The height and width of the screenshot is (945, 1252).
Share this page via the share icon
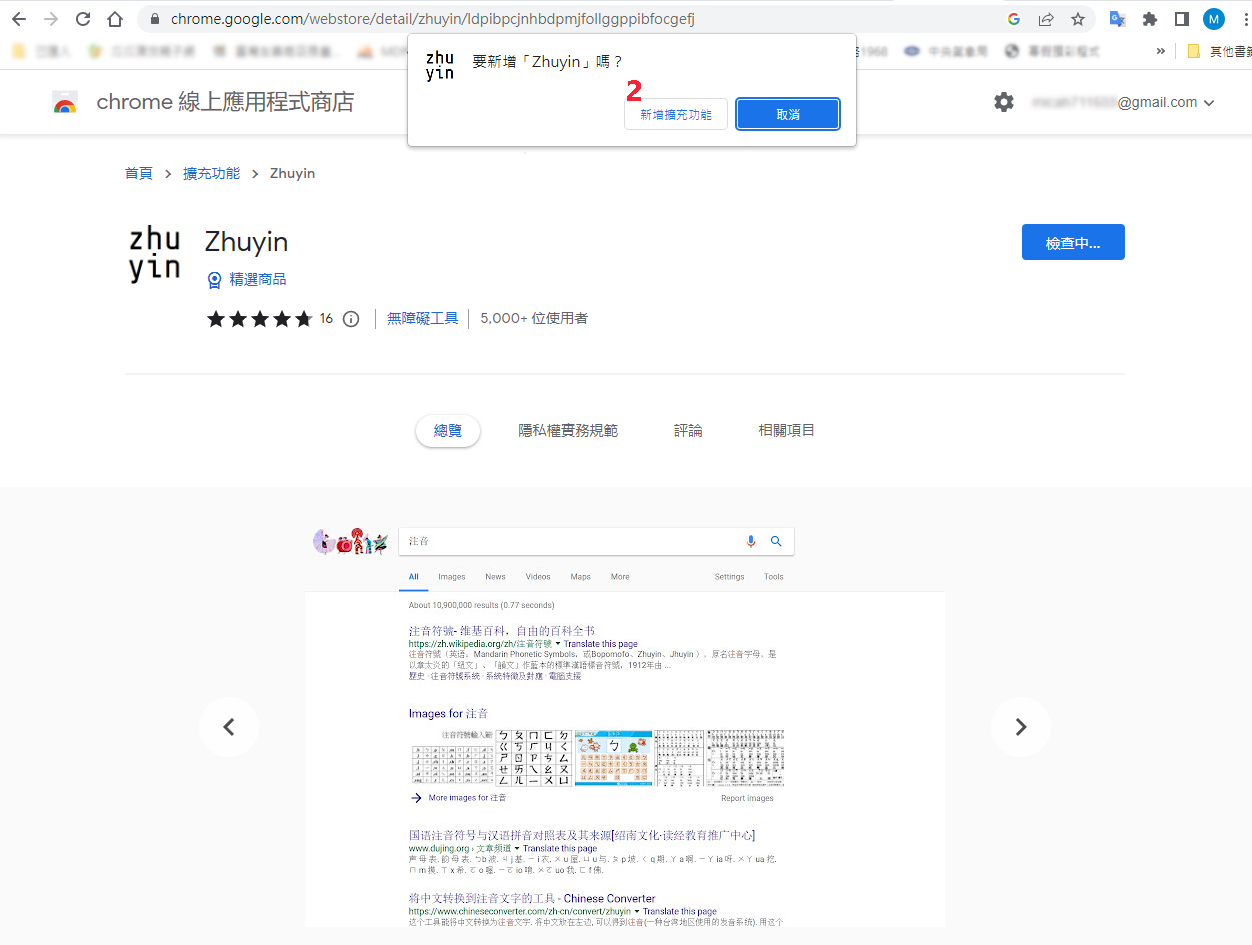coord(1046,19)
